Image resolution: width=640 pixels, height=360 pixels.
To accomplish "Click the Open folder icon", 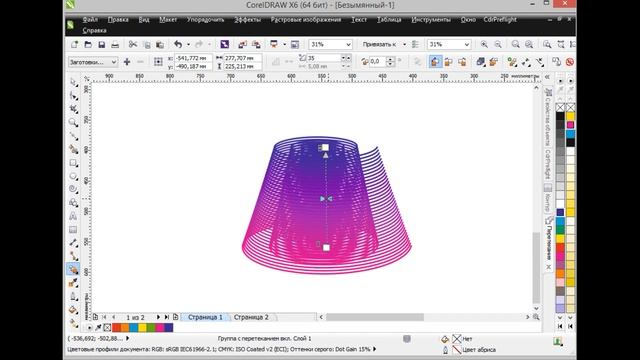I will [x=88, y=44].
